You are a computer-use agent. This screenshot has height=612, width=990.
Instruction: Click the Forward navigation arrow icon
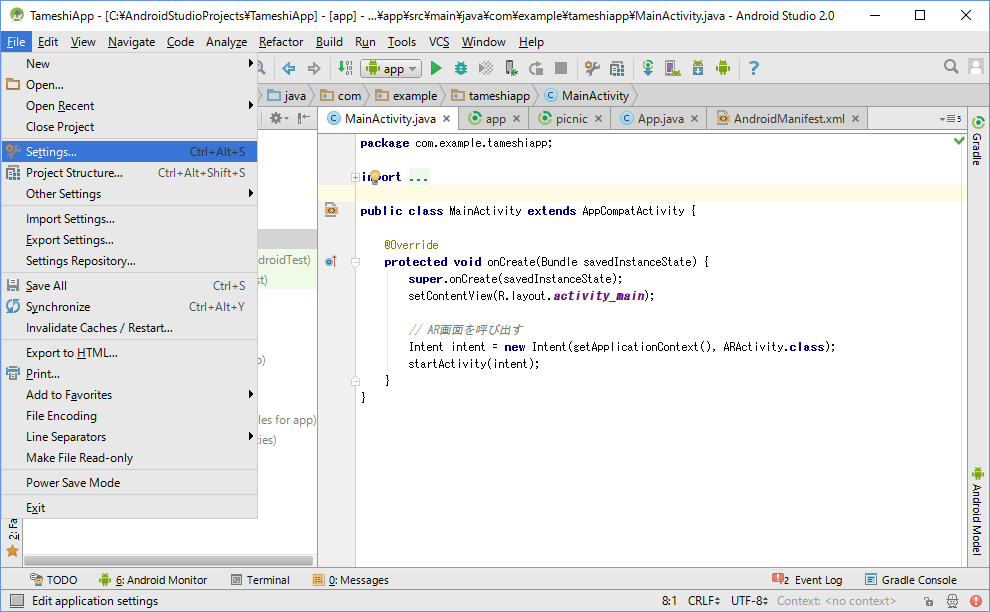(314, 68)
